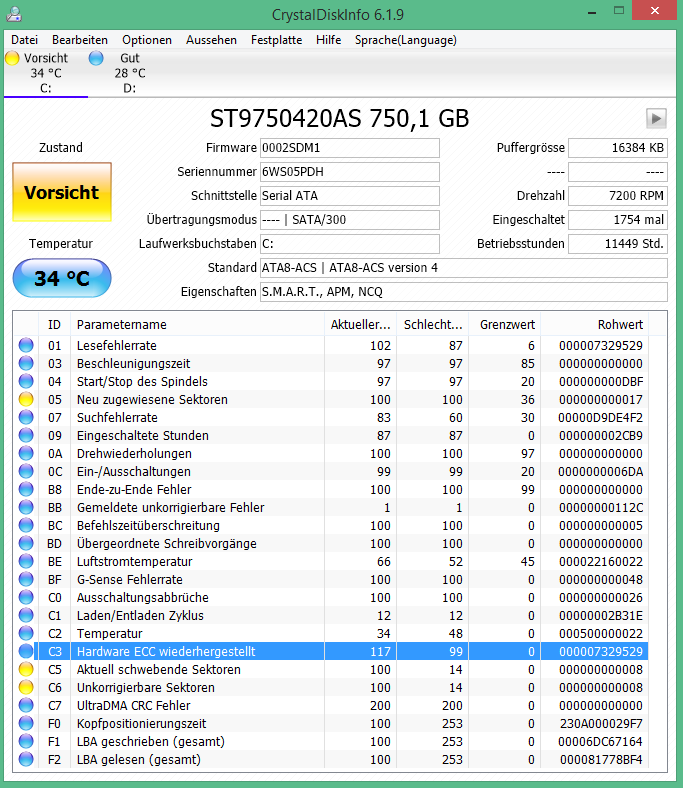Click the ID column header
Image resolution: width=683 pixels, height=788 pixels.
tap(54, 325)
